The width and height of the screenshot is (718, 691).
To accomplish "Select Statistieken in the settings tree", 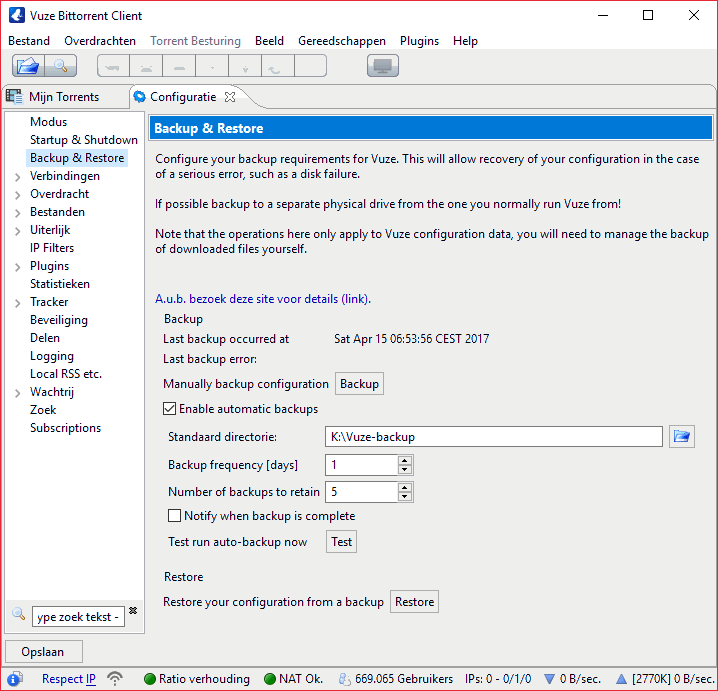I will (x=60, y=284).
